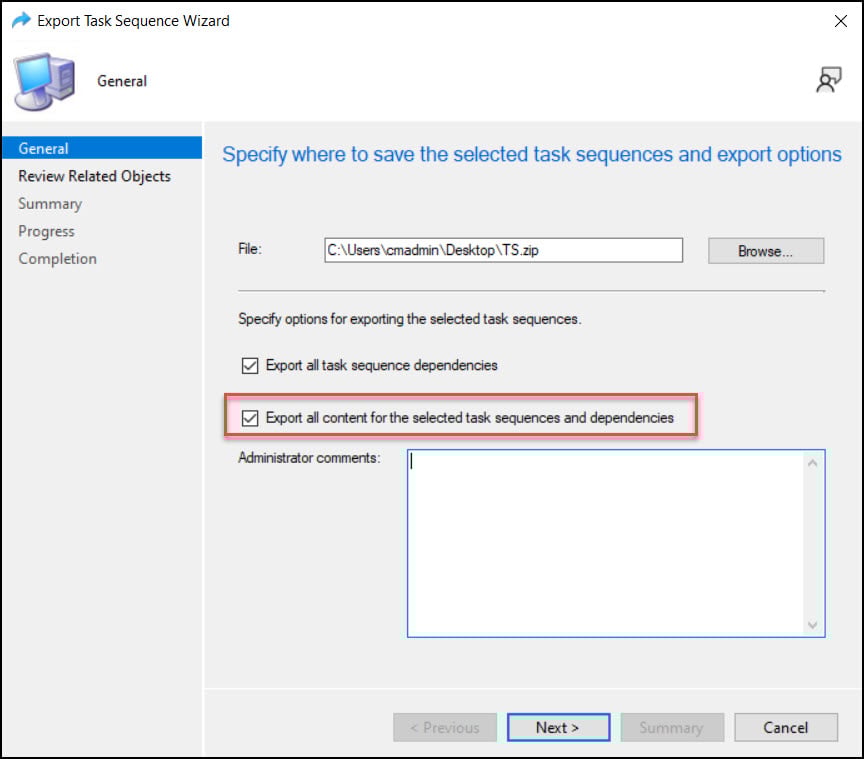Toggle Export all content for selected task sequences

(250, 418)
